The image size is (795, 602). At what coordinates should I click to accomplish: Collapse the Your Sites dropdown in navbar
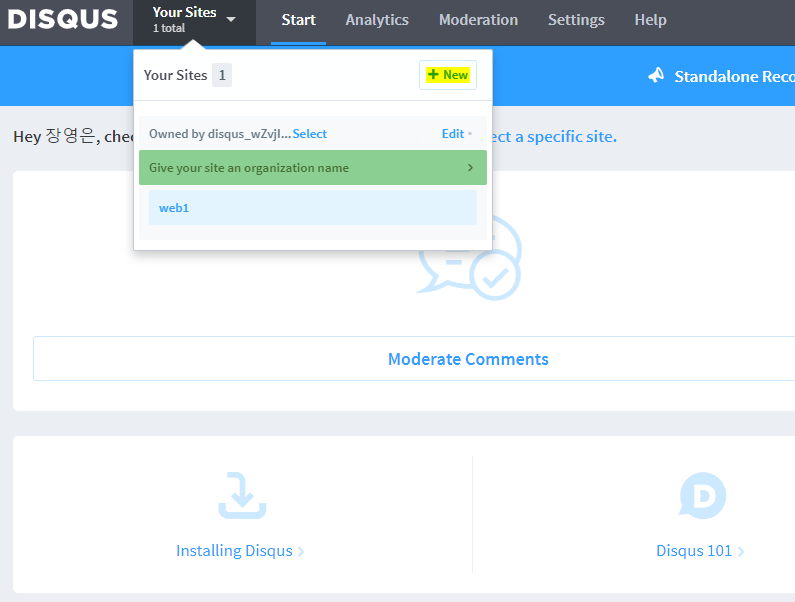click(194, 20)
